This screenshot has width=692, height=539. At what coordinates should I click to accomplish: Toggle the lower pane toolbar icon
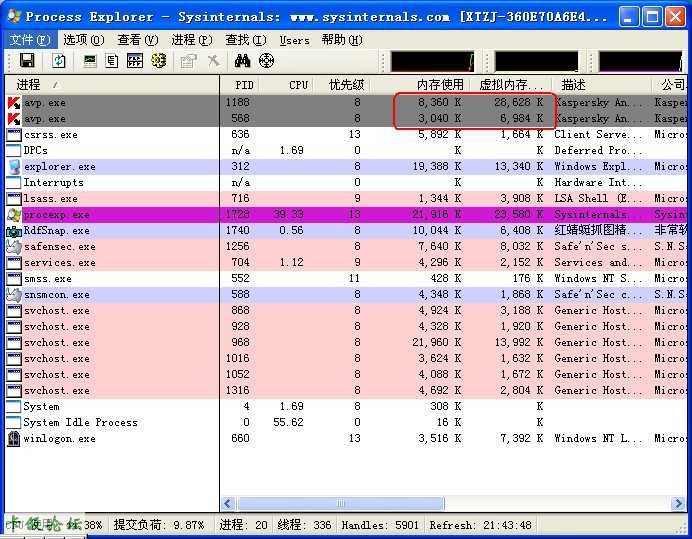tap(135, 60)
